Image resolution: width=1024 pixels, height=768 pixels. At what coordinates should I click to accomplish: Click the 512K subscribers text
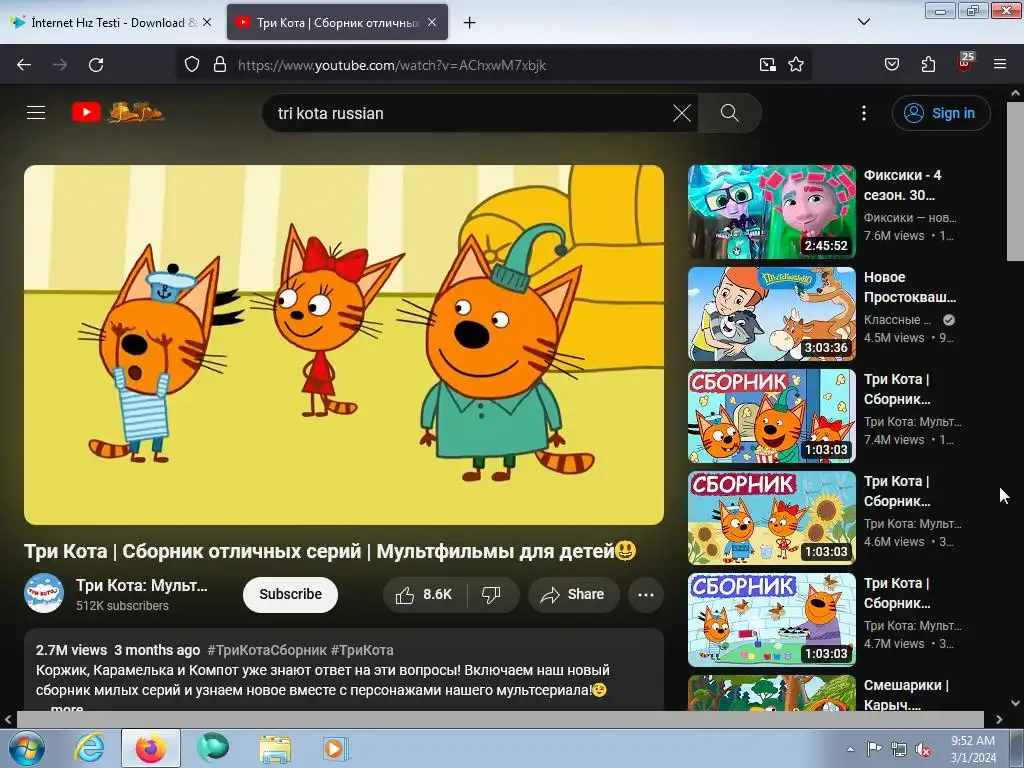(122, 606)
